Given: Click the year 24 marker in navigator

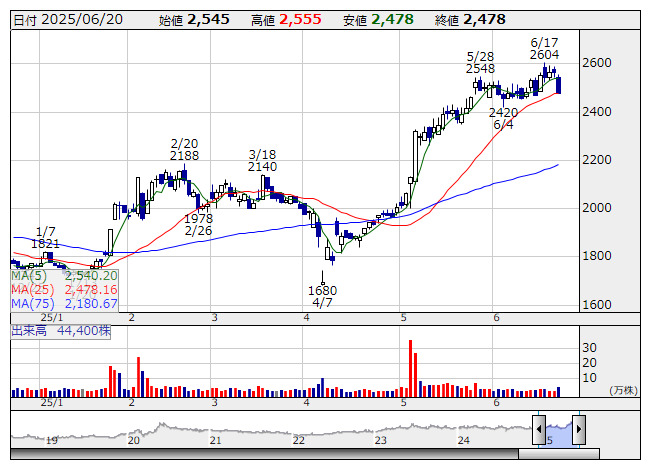Looking at the screenshot, I should pyautogui.click(x=464, y=440).
